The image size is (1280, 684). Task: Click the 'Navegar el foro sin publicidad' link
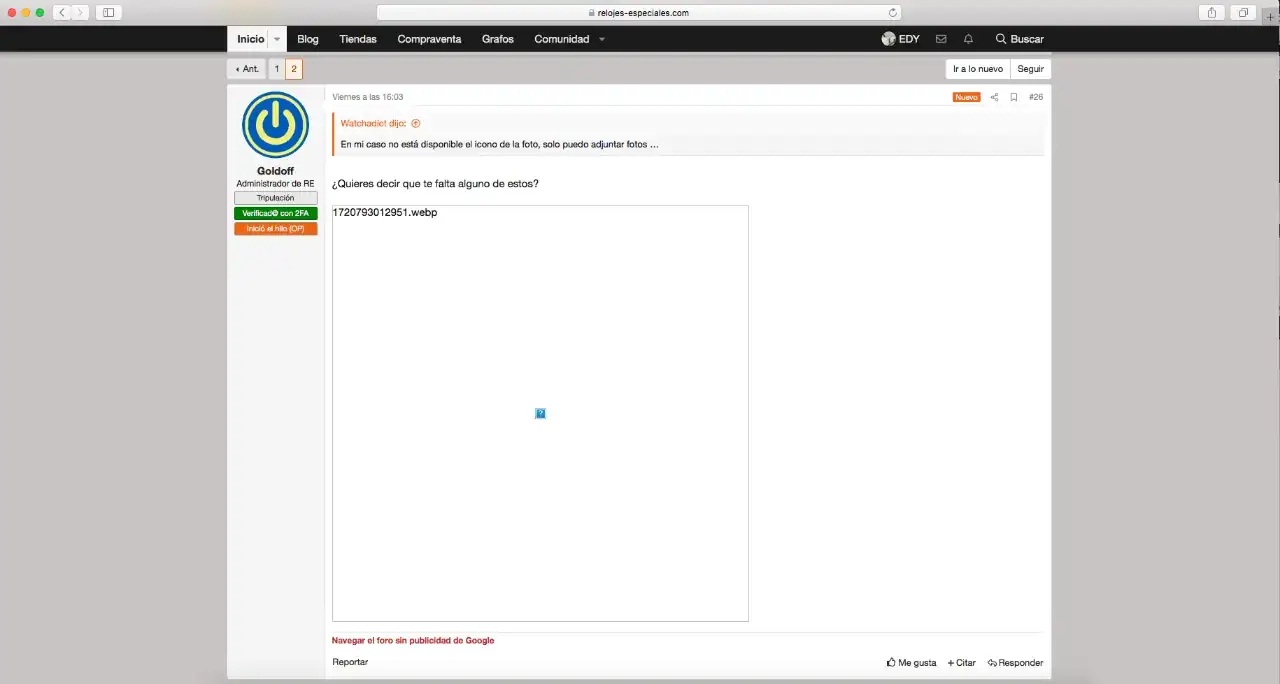[413, 640]
